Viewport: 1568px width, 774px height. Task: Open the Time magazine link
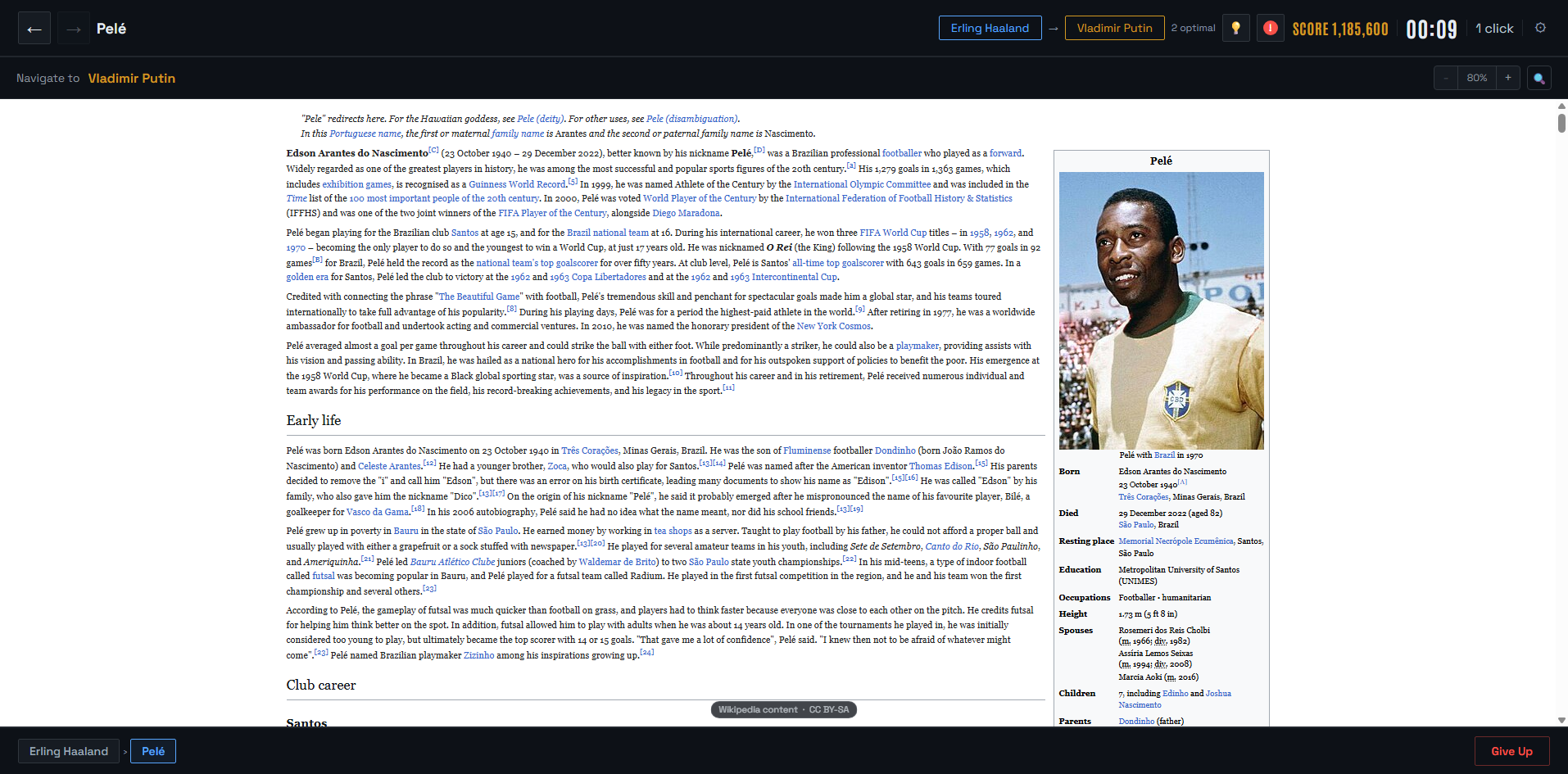tap(297, 198)
